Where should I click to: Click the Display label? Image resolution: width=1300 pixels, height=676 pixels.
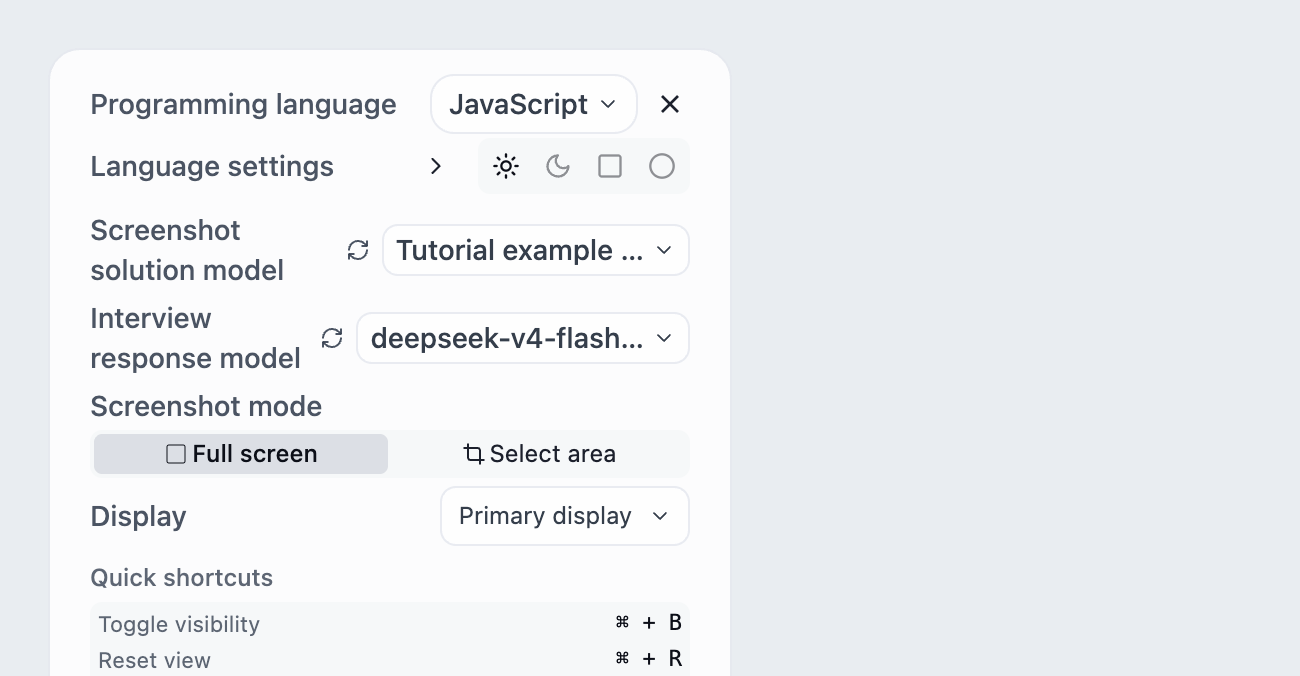[x=138, y=516]
